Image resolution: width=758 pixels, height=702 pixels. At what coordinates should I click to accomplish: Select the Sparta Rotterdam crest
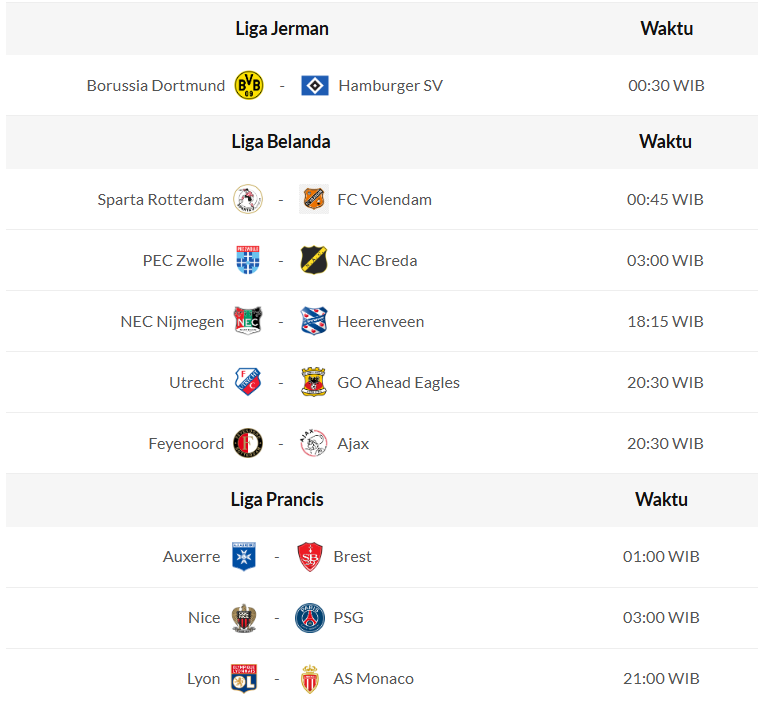tap(248, 199)
